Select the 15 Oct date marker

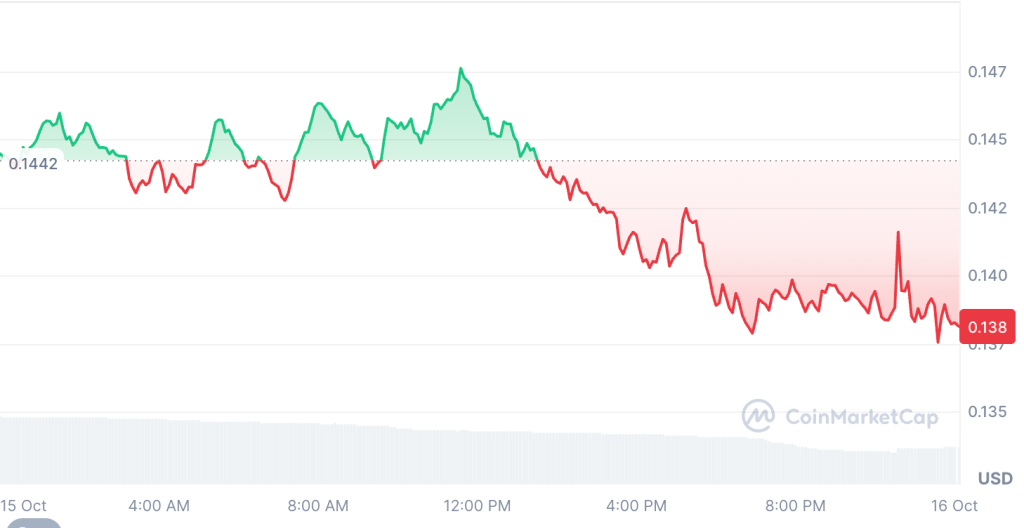pos(23,506)
